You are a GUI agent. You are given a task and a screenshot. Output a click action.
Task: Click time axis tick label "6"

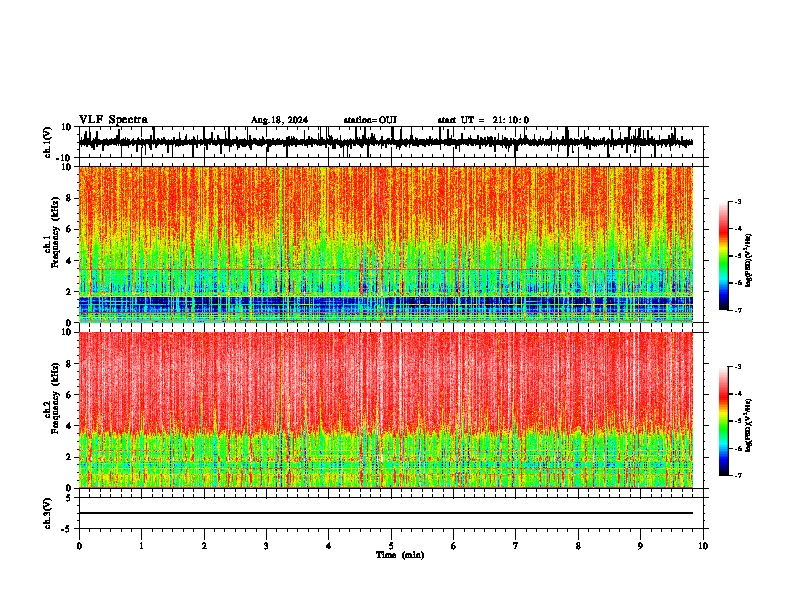click(454, 546)
